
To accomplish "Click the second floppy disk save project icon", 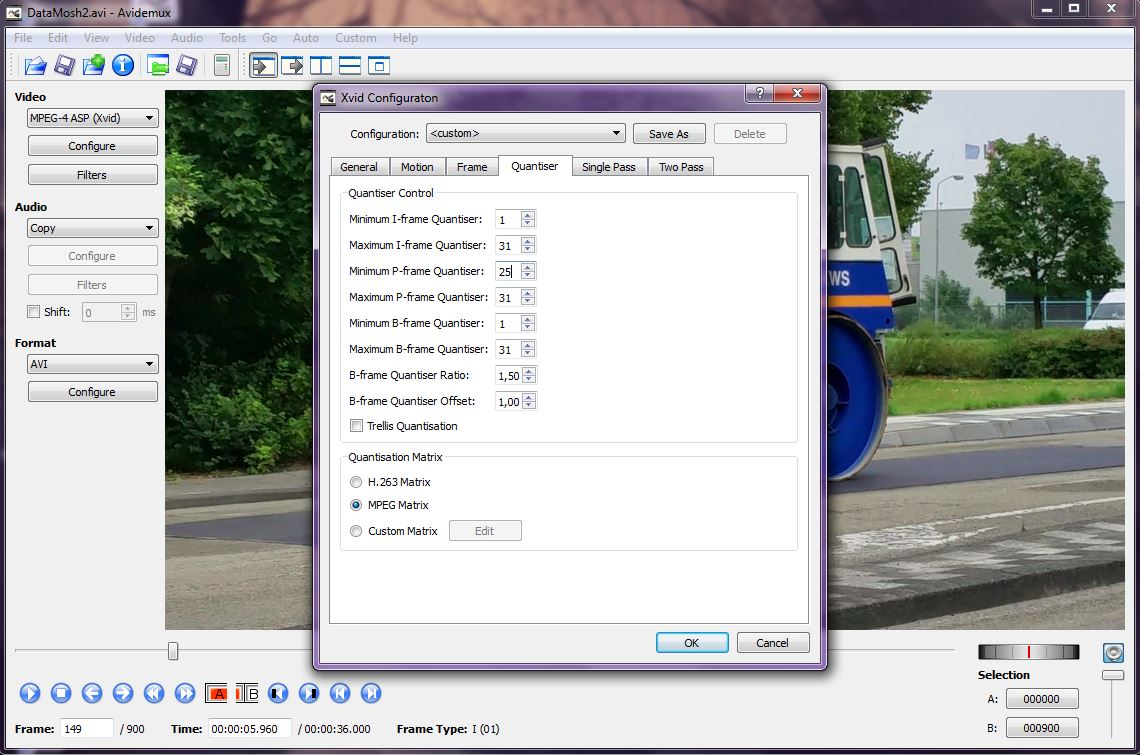I will pos(187,66).
